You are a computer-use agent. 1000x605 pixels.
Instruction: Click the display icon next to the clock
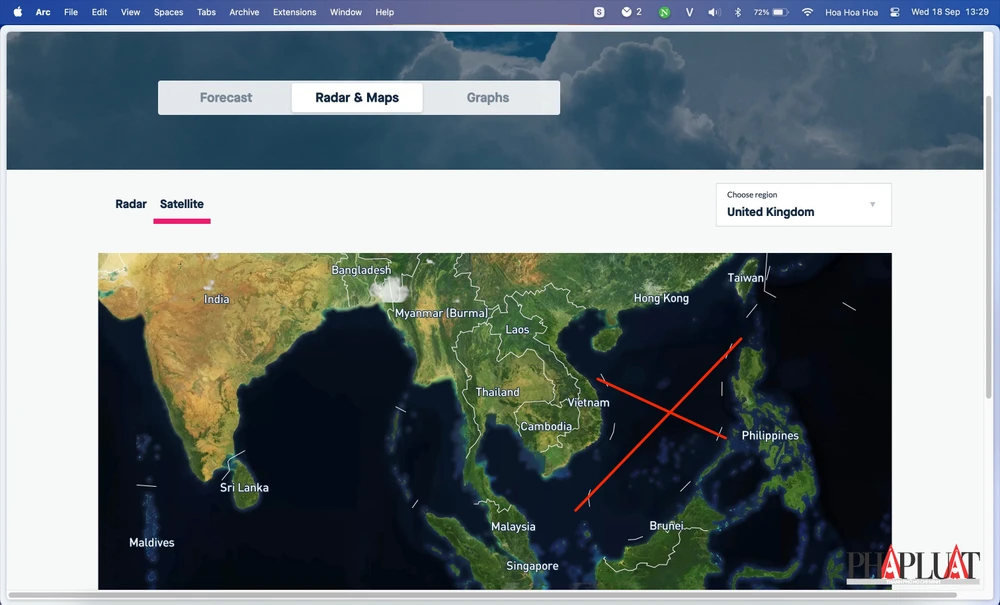tap(893, 12)
